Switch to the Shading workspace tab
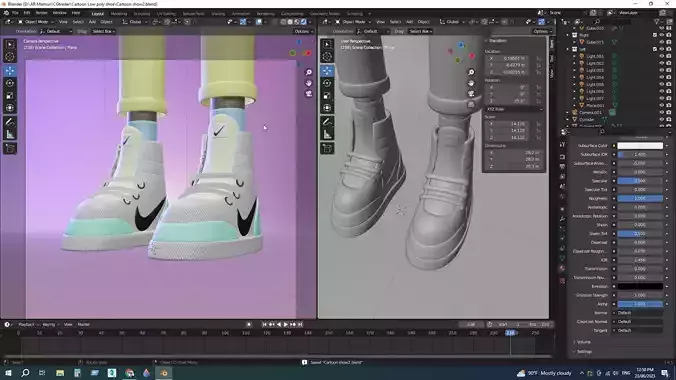 218,13
